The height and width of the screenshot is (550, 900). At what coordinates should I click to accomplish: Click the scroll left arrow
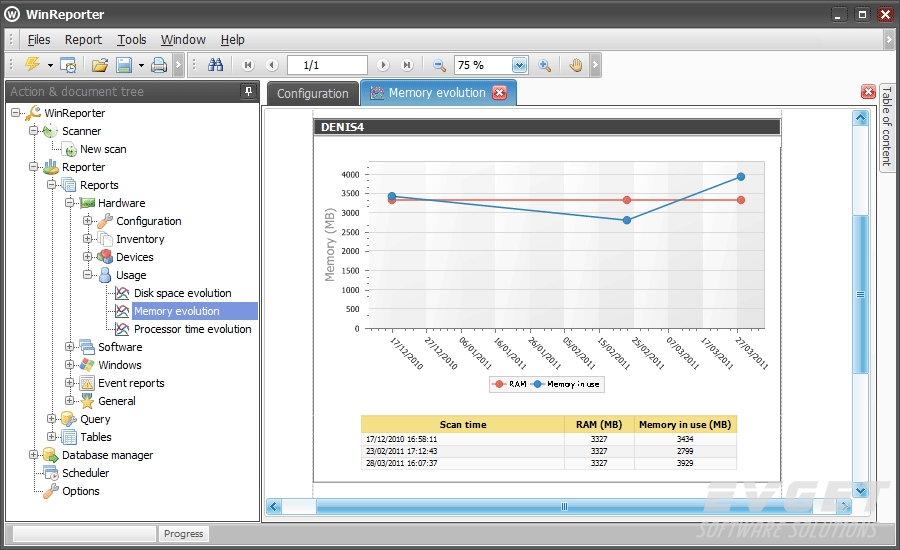274,506
